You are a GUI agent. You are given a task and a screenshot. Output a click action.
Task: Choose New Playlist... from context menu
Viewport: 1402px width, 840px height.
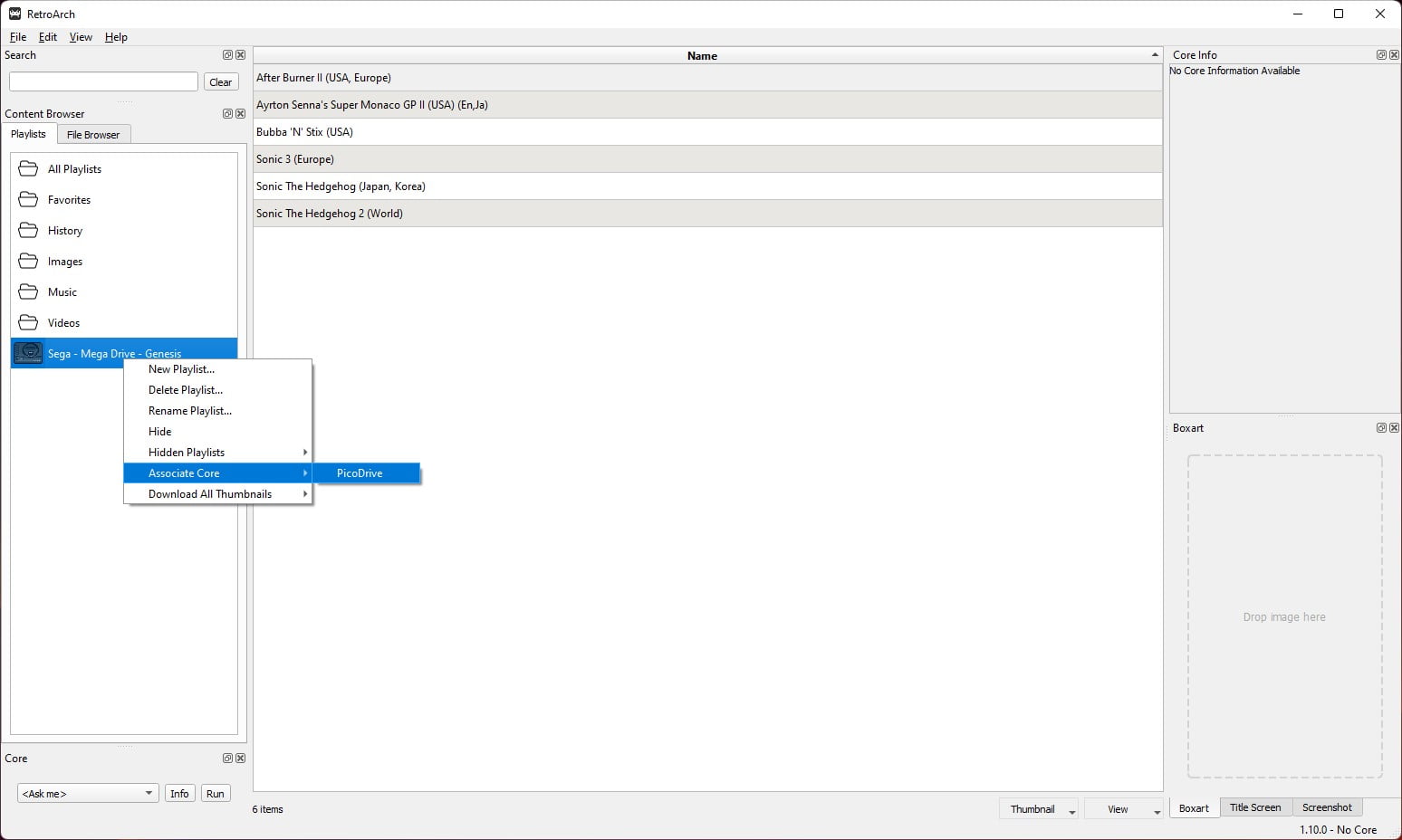coord(218,369)
